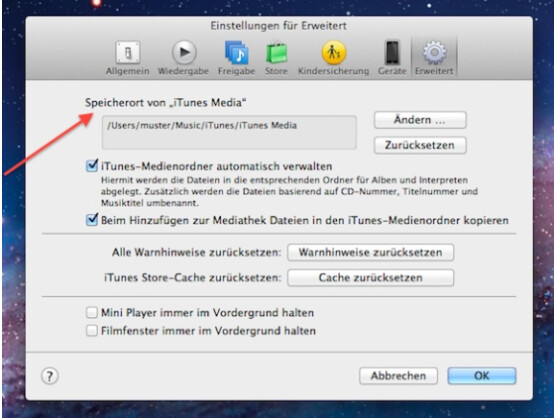Viewport: 557px width, 418px height.
Task: Open the Kindersicherung parental controls pane
Action: tap(333, 58)
